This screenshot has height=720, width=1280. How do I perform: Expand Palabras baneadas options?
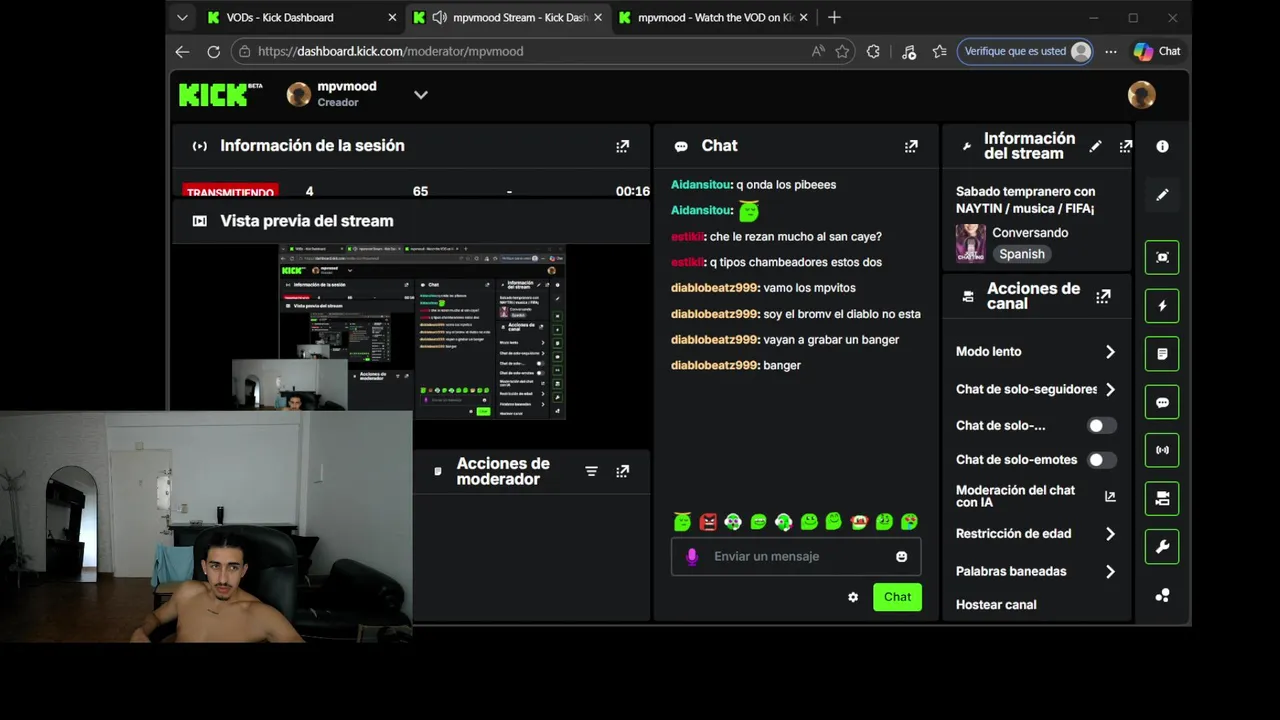pyautogui.click(x=1110, y=572)
